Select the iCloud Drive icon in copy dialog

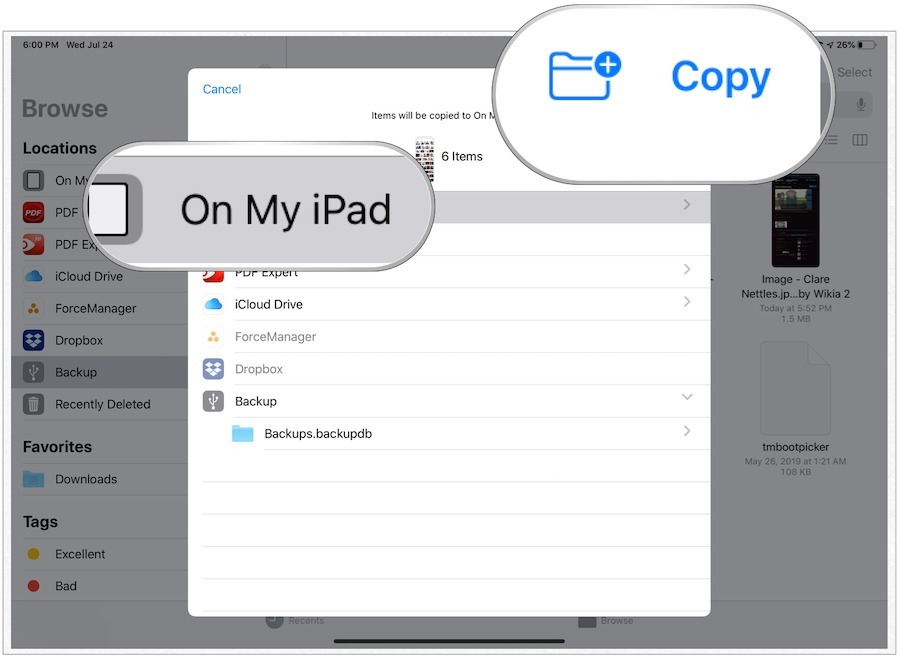point(213,304)
